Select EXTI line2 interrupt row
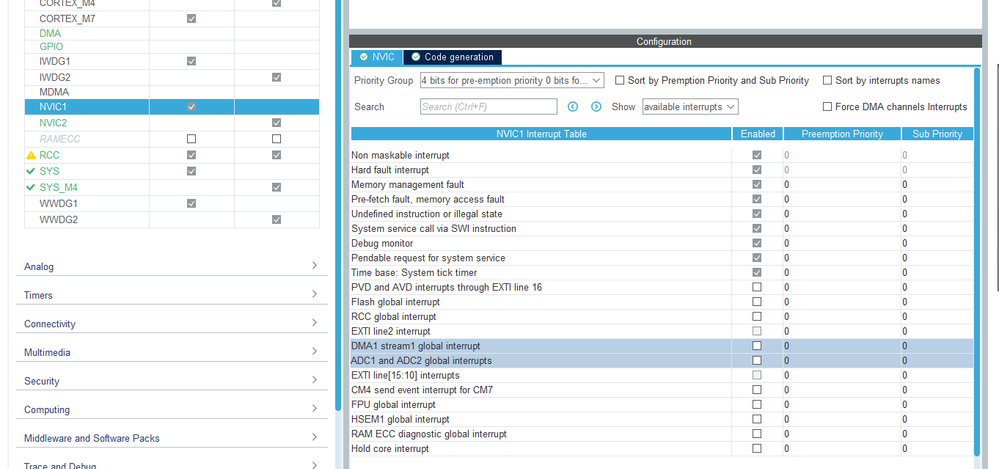Viewport: 999px width, 469px height. 662,331
